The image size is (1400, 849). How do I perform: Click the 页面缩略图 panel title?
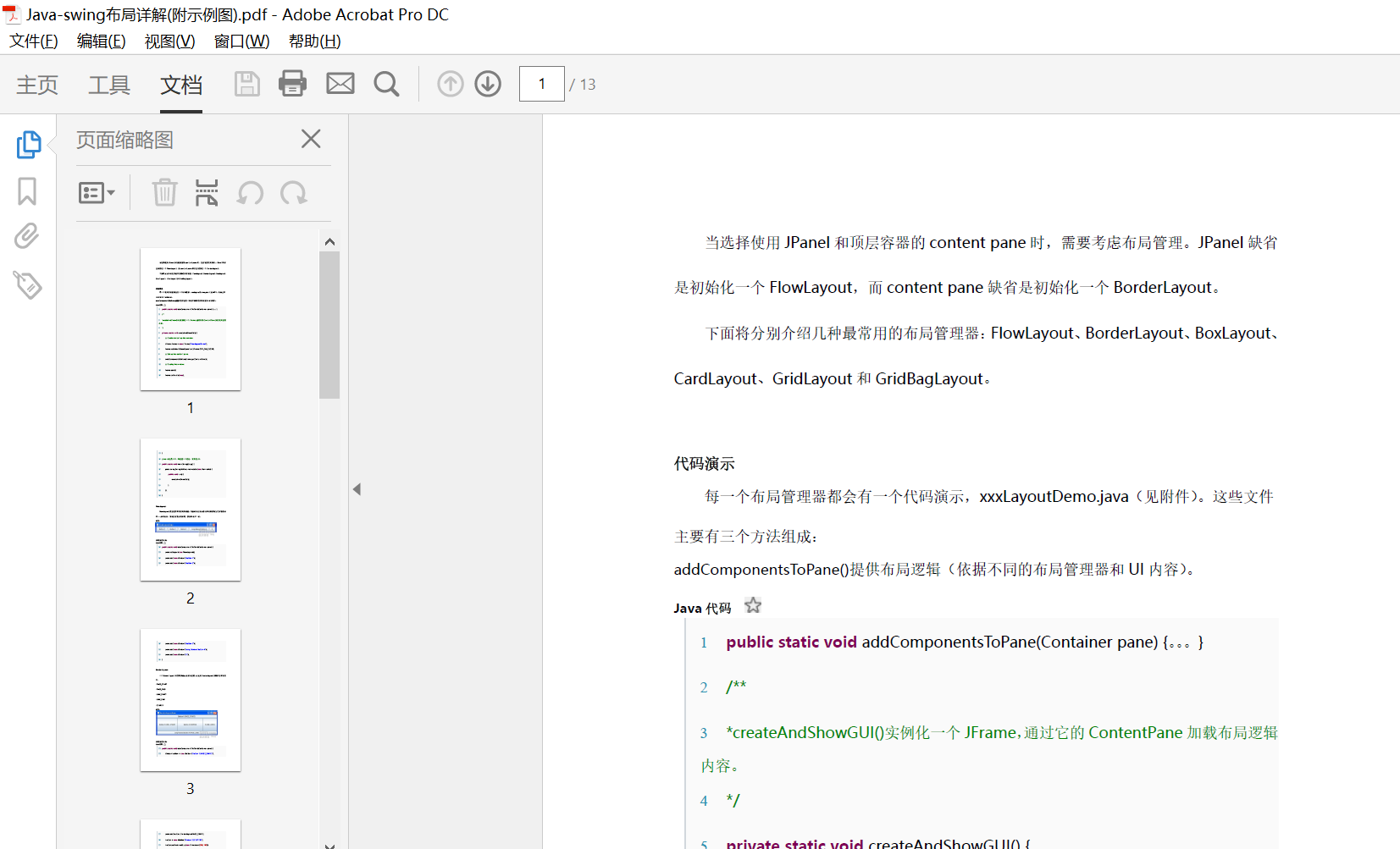(x=125, y=140)
